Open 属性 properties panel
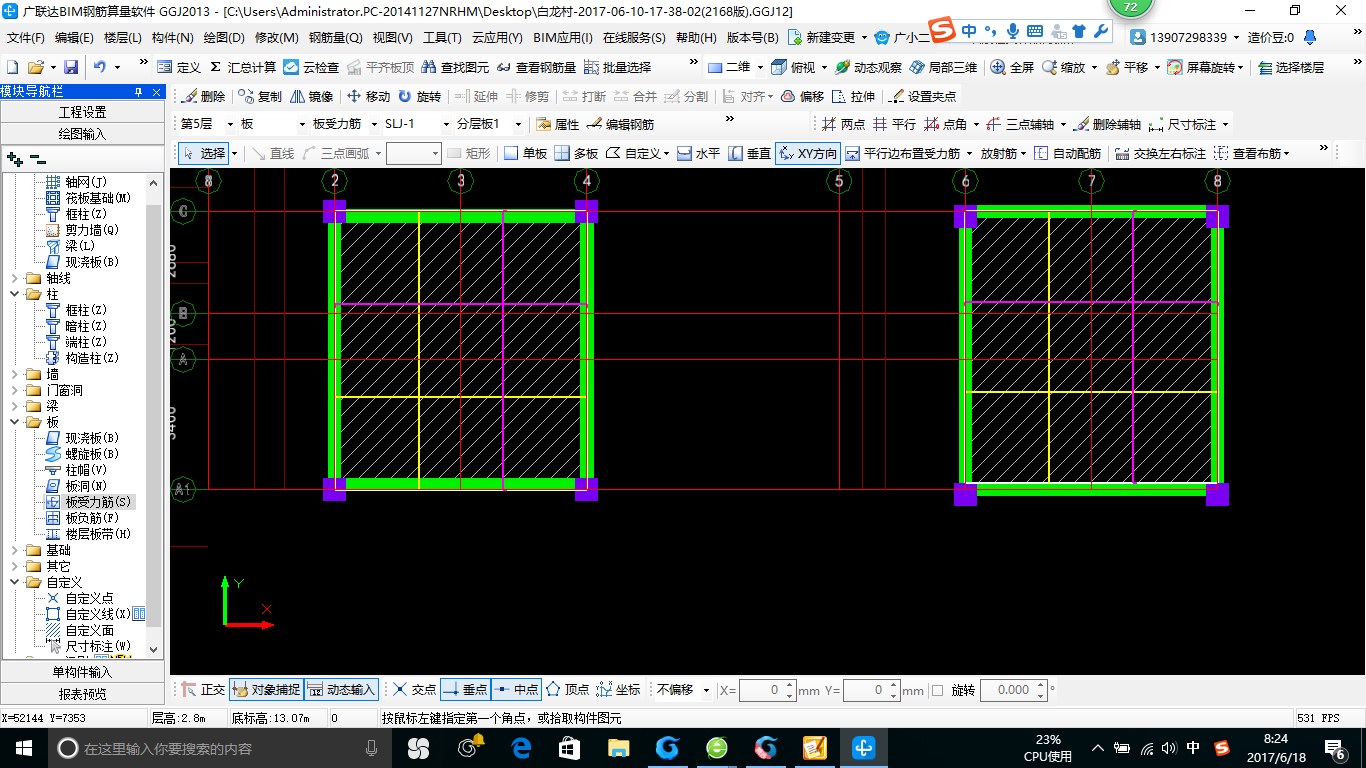1366x768 pixels. [x=558, y=124]
